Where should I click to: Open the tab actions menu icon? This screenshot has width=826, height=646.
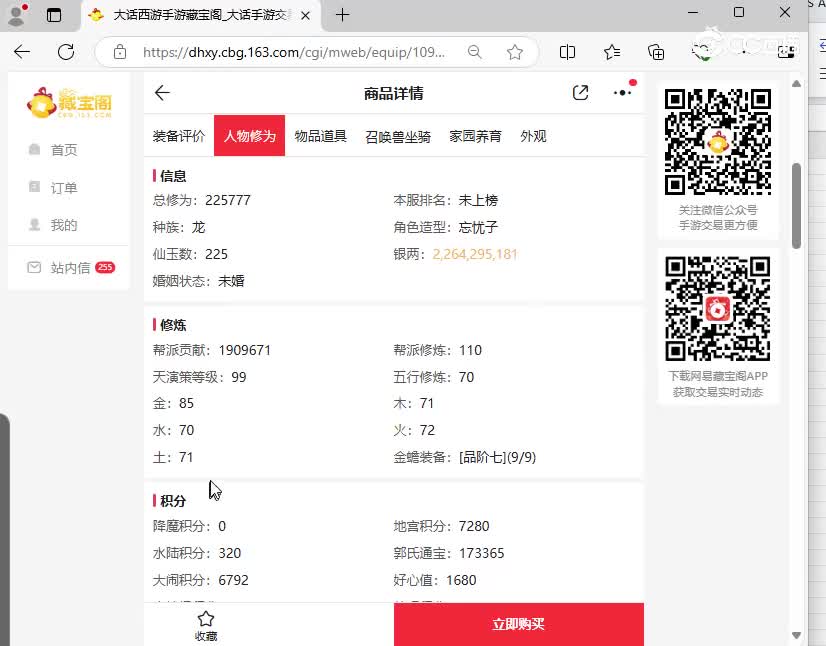(x=54, y=15)
